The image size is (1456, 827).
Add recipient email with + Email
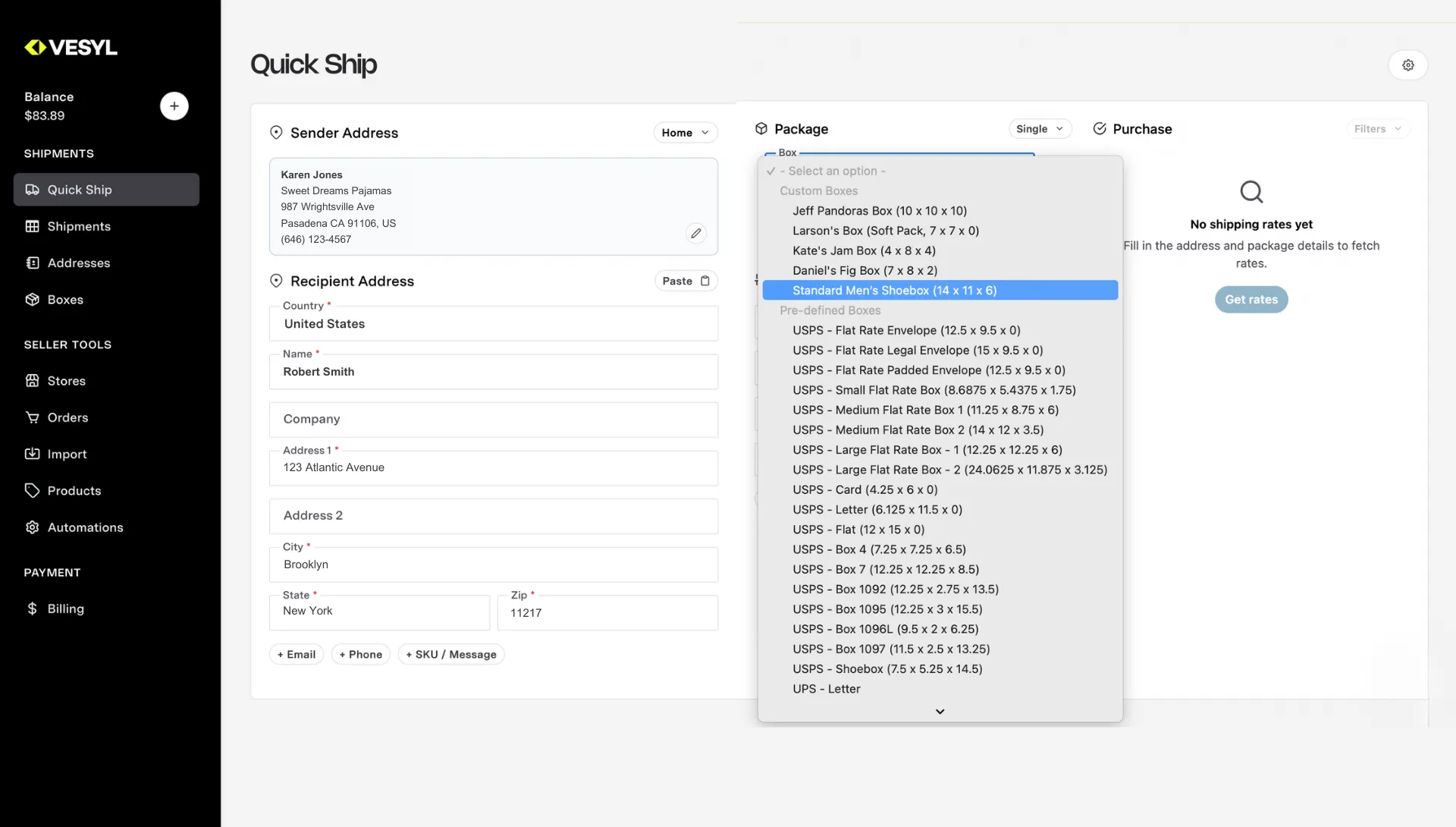(x=297, y=655)
